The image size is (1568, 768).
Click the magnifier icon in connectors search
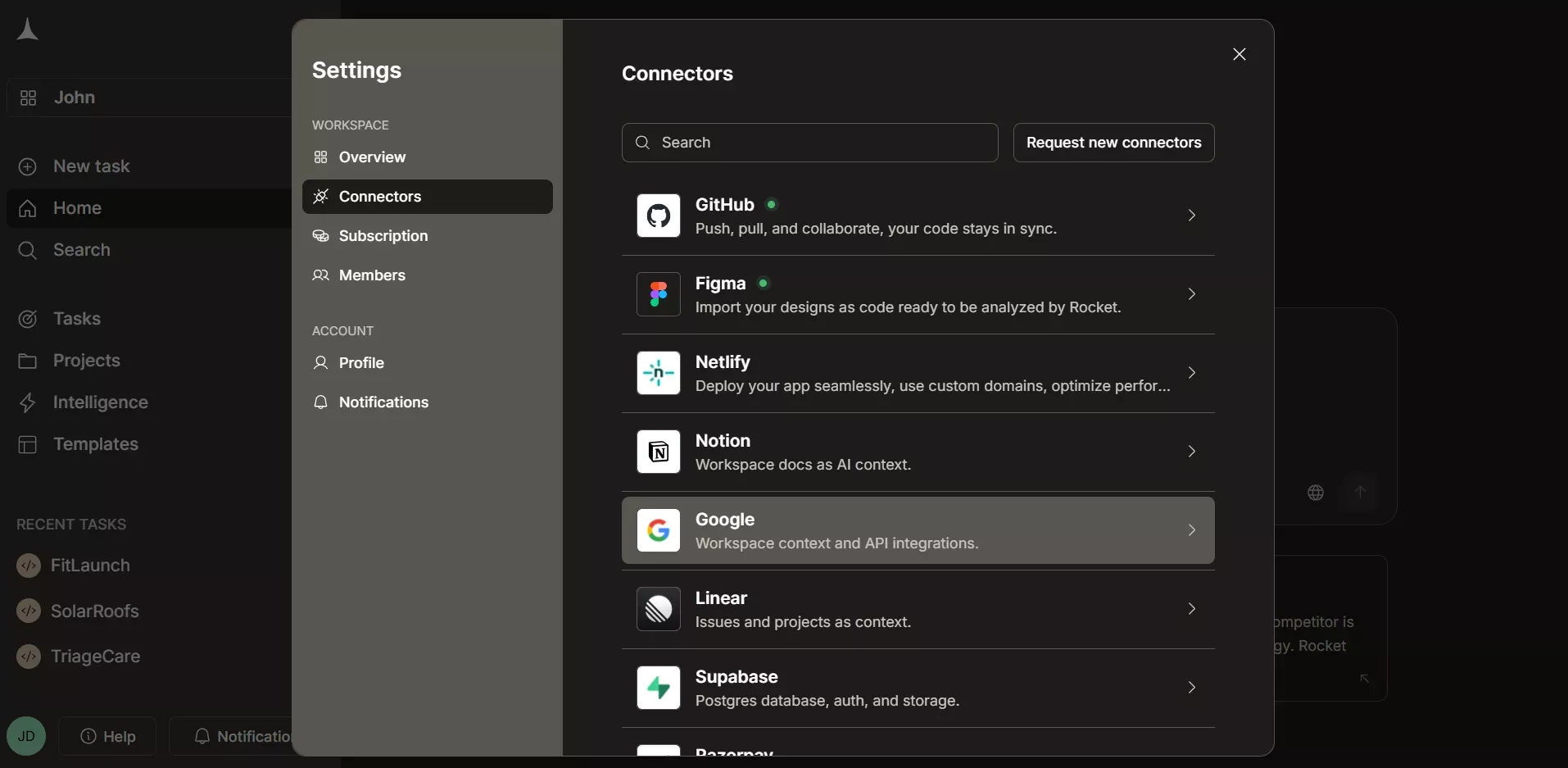pyautogui.click(x=643, y=143)
